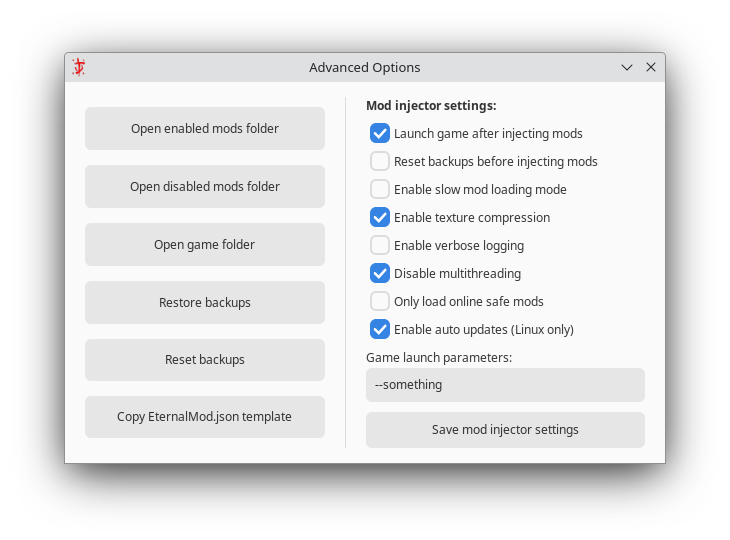Enable Reset backups before injecting mods
The height and width of the screenshot is (540, 730).
click(x=379, y=161)
